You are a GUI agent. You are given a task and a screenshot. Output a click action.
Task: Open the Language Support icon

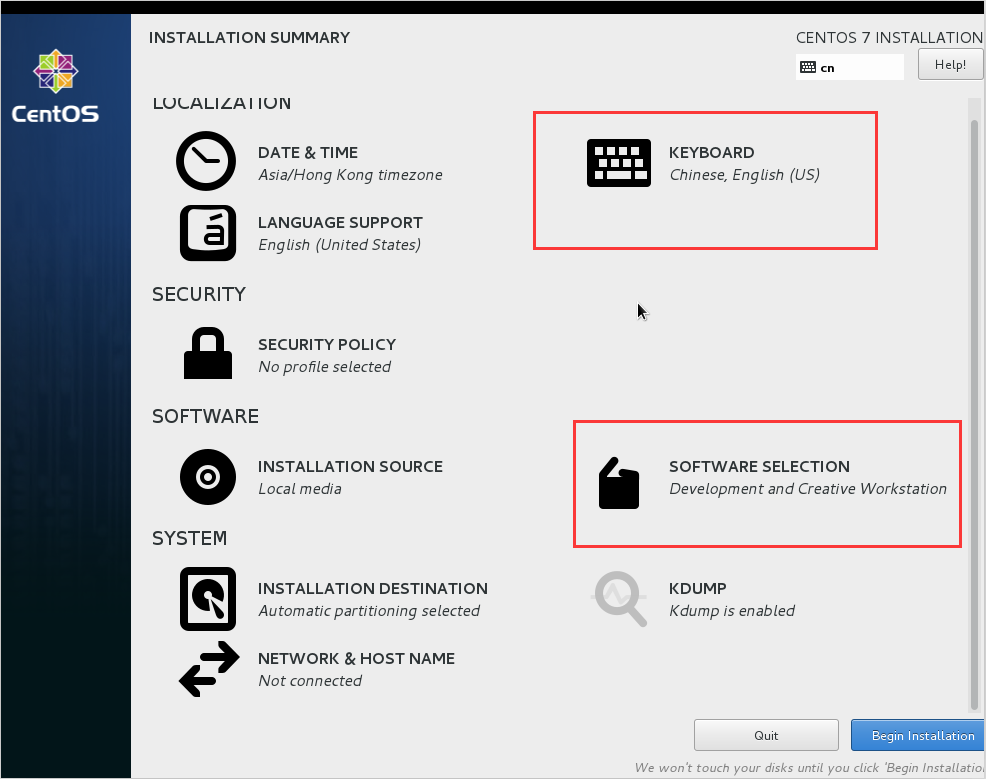pos(208,233)
